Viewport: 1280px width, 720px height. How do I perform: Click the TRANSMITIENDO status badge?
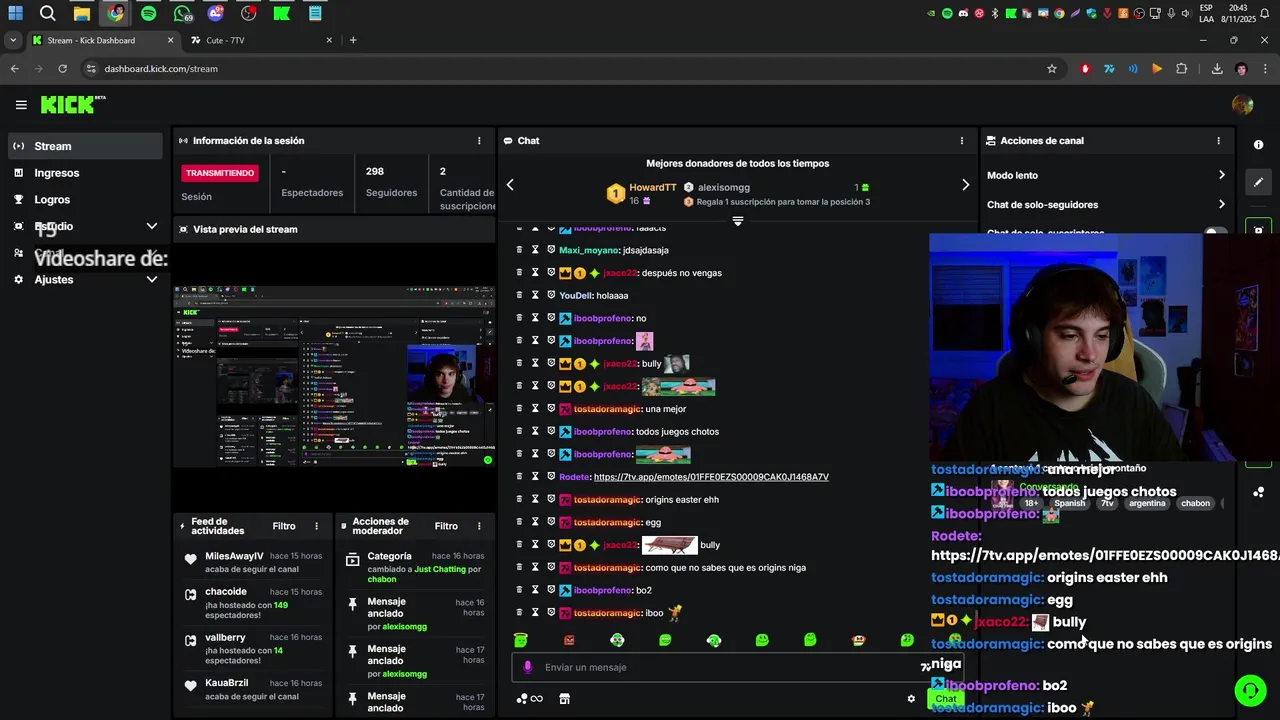(221, 173)
